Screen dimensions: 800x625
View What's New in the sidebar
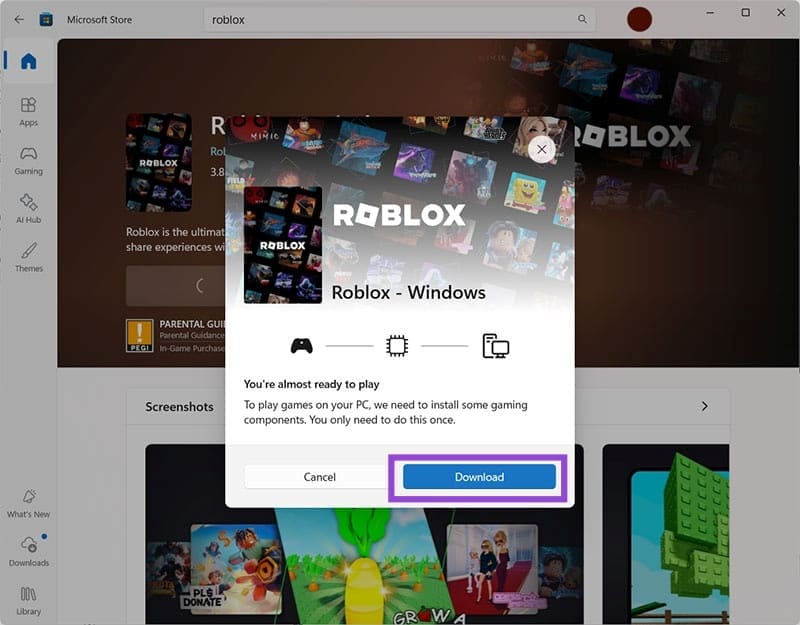(29, 505)
